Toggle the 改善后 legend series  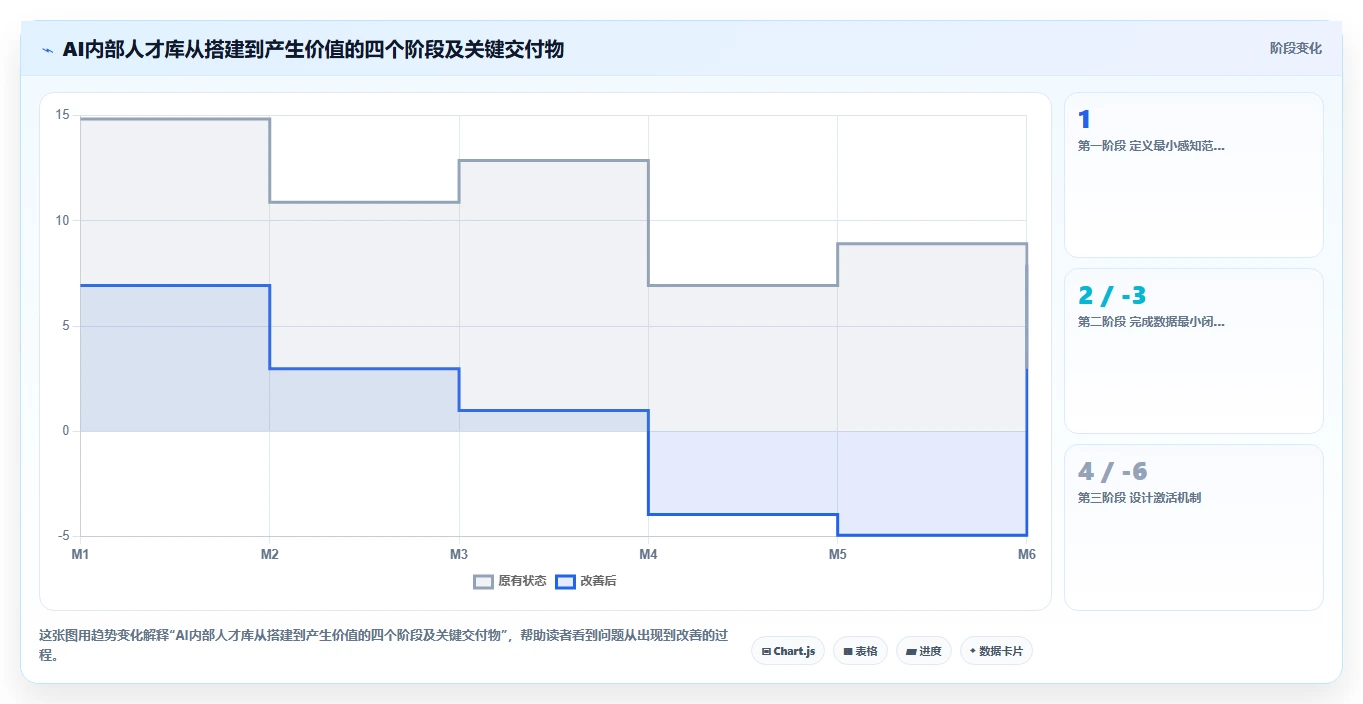click(586, 581)
